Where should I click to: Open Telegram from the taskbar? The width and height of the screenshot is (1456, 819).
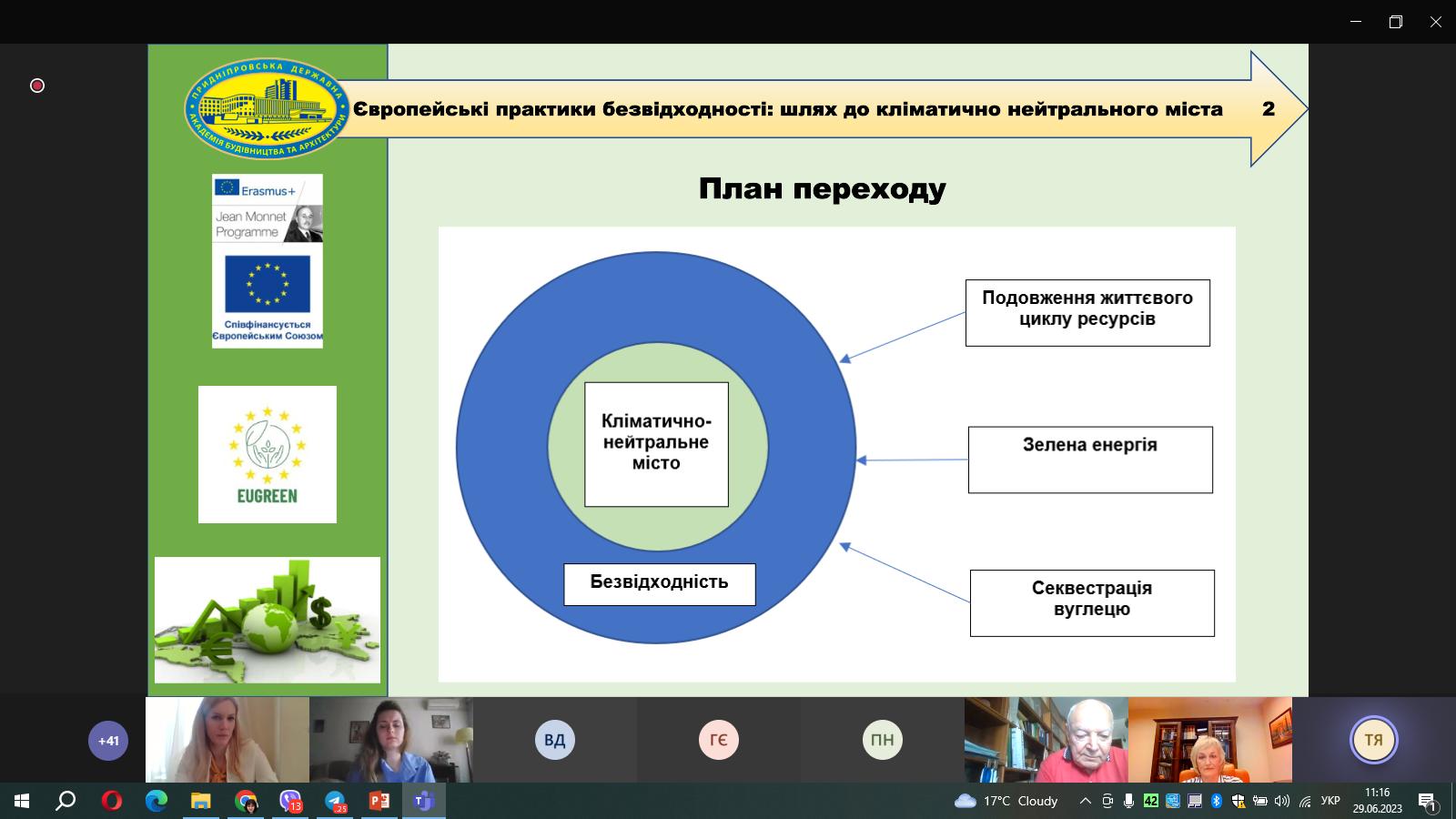pyautogui.click(x=335, y=802)
